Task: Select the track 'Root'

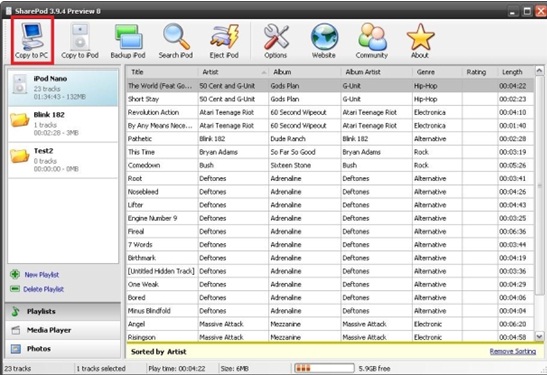Action: (330, 179)
